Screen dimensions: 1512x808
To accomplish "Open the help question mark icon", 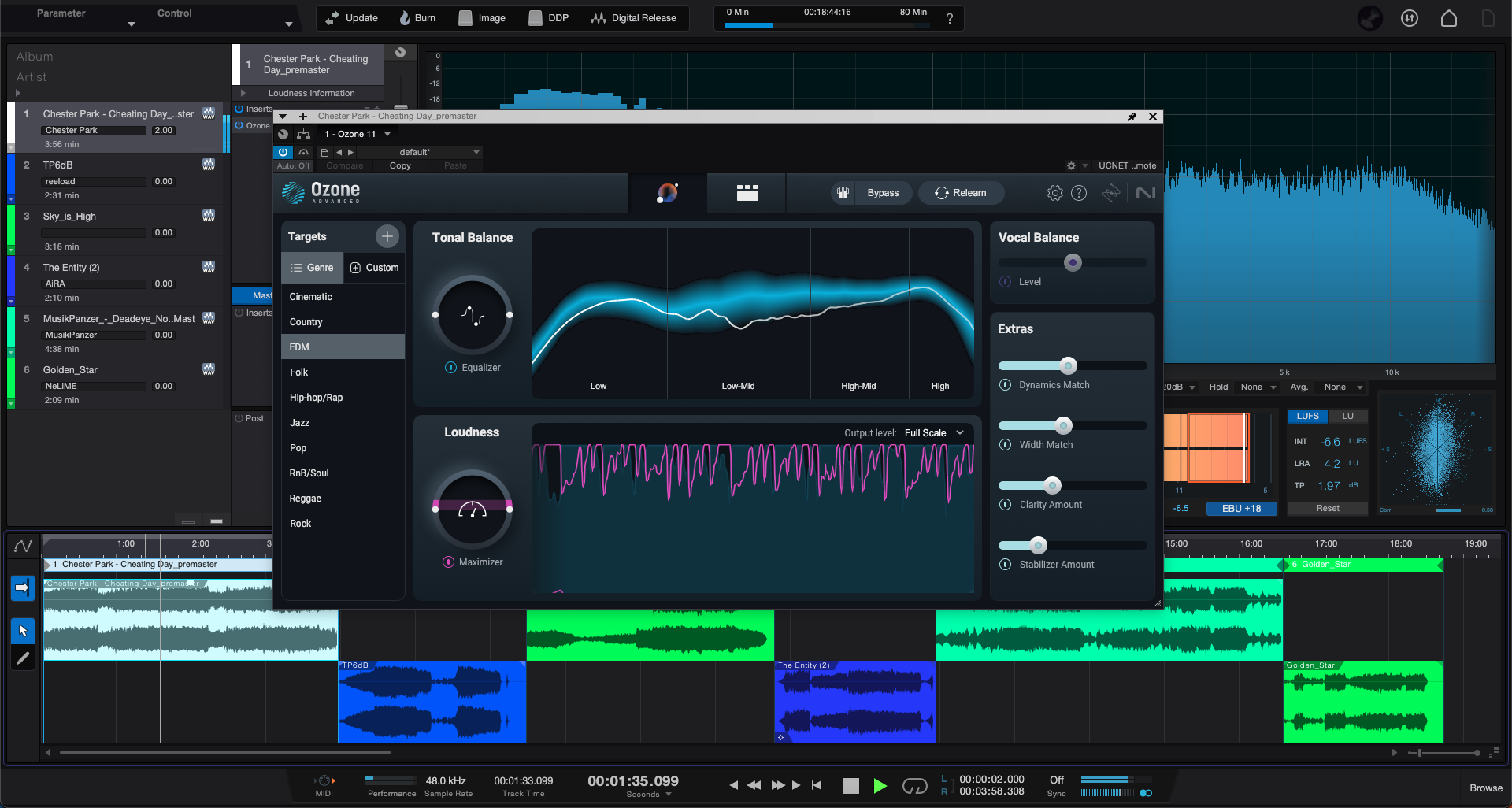I will coord(950,18).
